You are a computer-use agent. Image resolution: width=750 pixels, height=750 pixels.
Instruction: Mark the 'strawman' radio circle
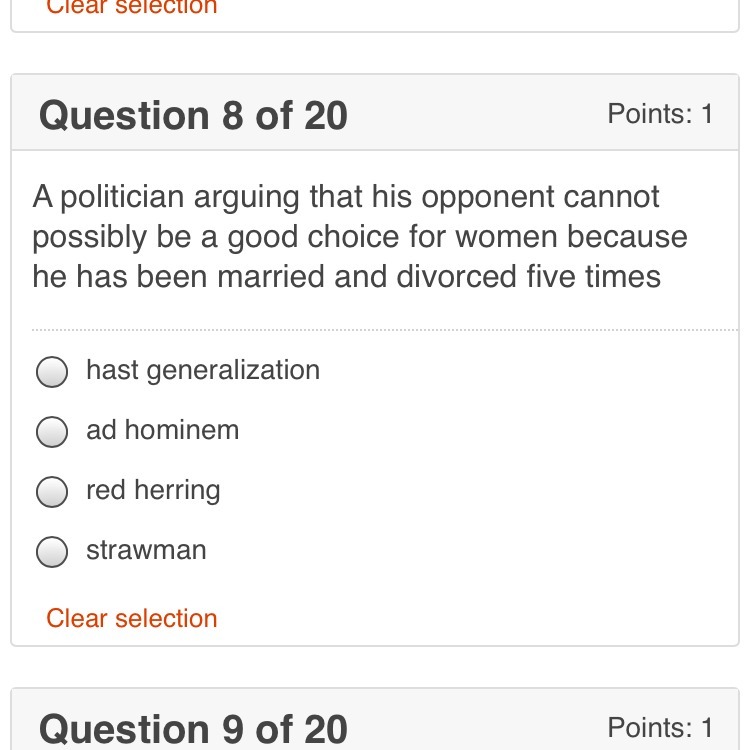click(52, 552)
